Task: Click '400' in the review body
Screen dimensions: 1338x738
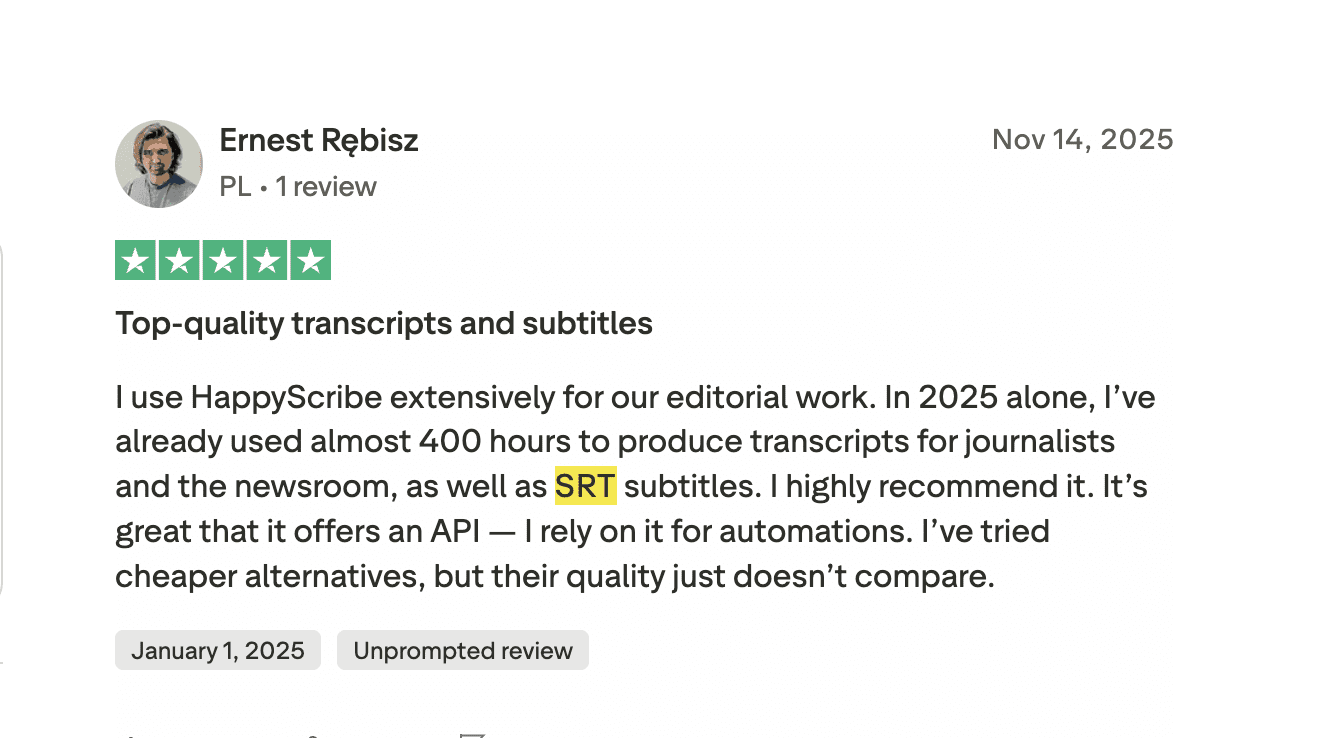Action: point(446,442)
